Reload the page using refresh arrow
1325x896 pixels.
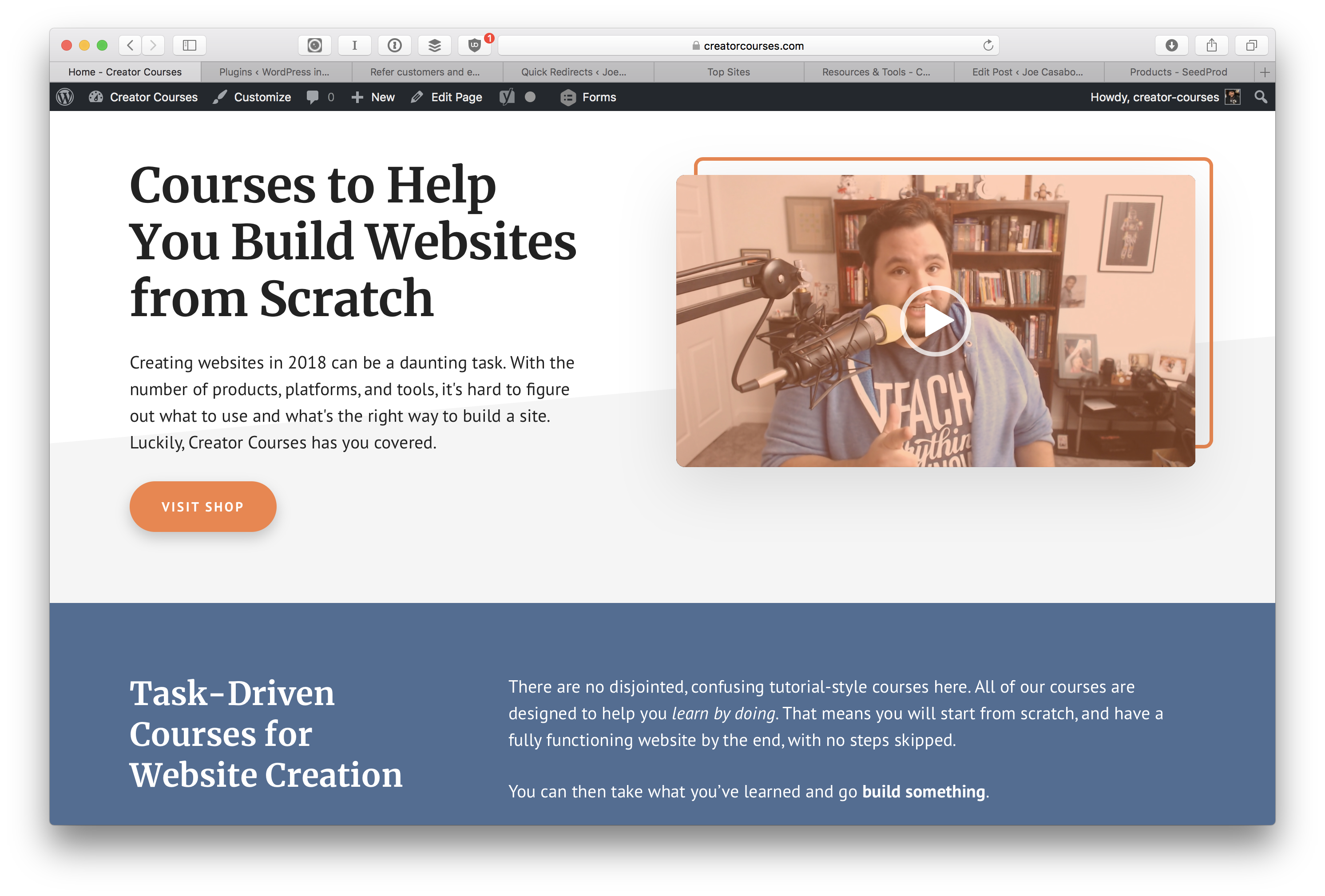(988, 45)
